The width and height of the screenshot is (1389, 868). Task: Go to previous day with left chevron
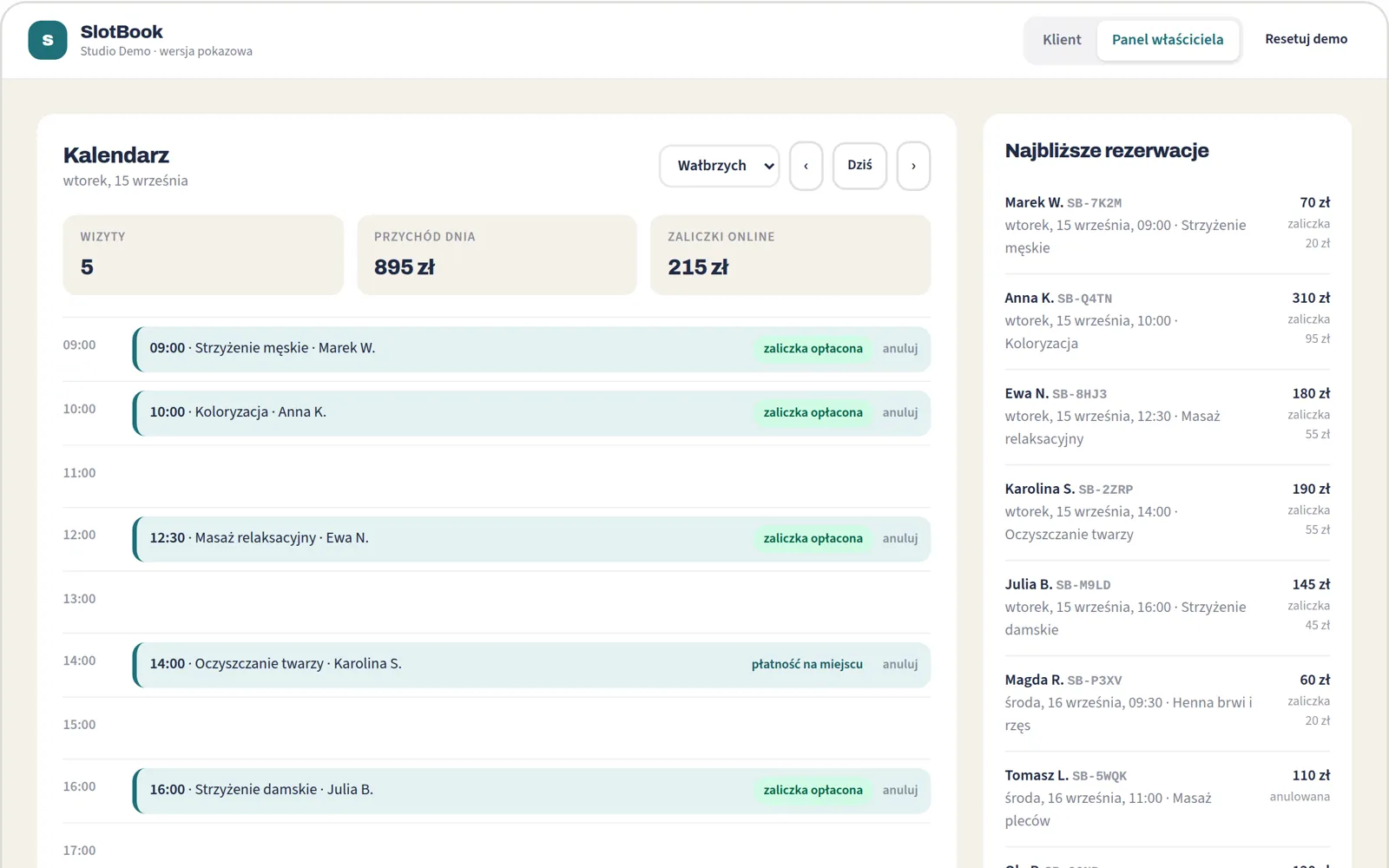806,166
